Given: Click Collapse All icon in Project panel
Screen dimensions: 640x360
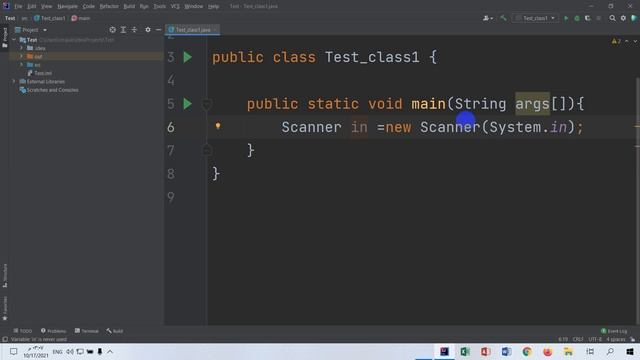Looking at the screenshot, I should click(x=134, y=30).
